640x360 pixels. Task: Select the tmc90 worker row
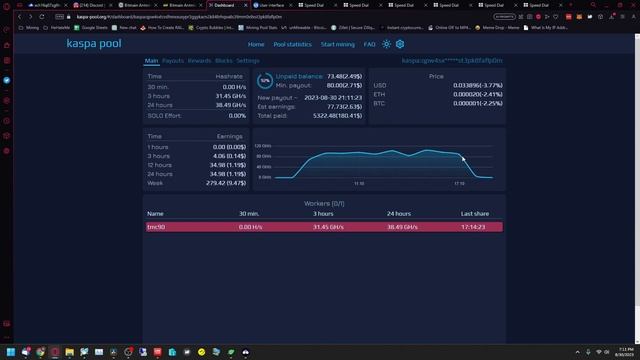click(x=324, y=227)
